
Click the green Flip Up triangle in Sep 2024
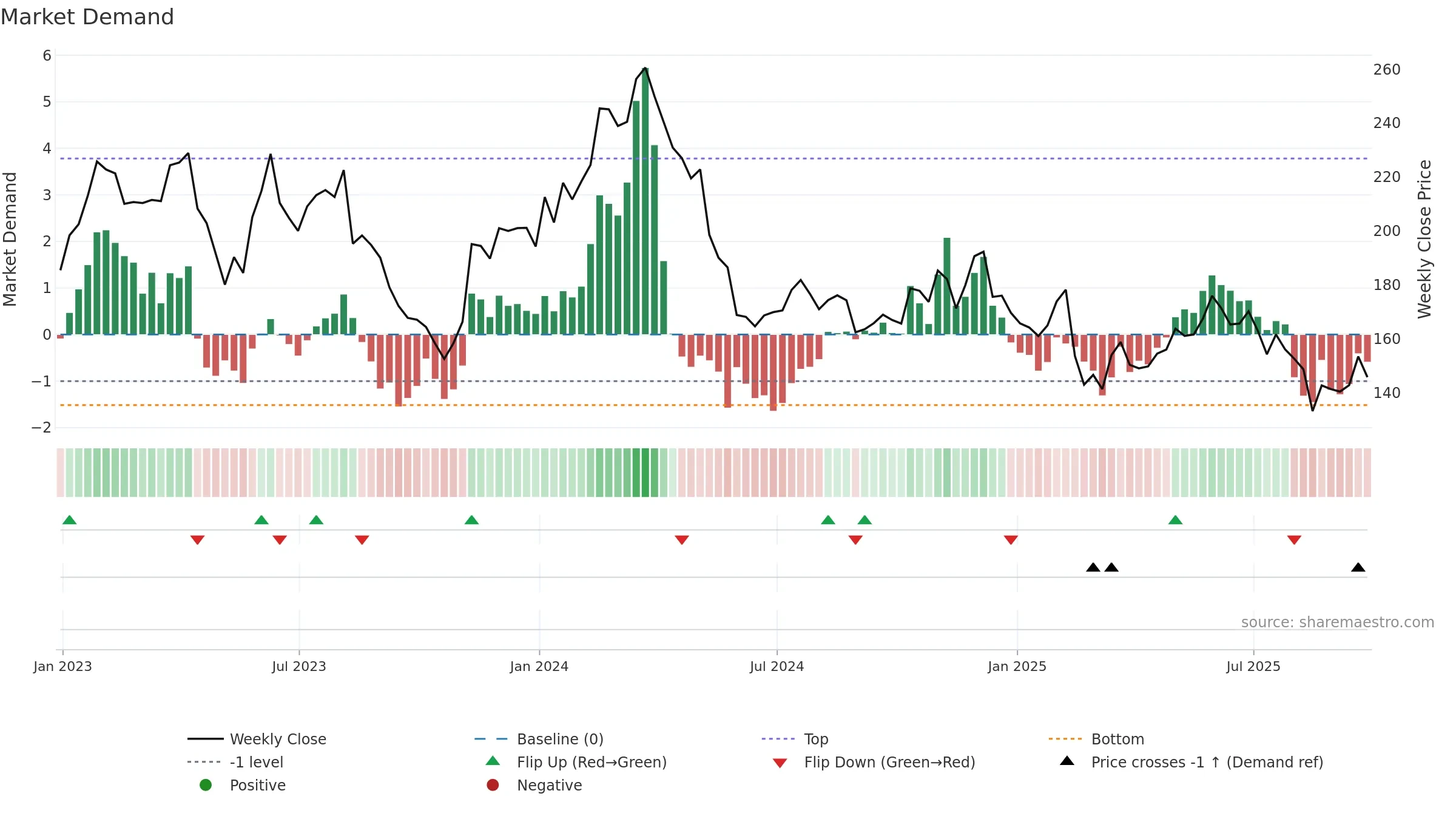point(864,520)
